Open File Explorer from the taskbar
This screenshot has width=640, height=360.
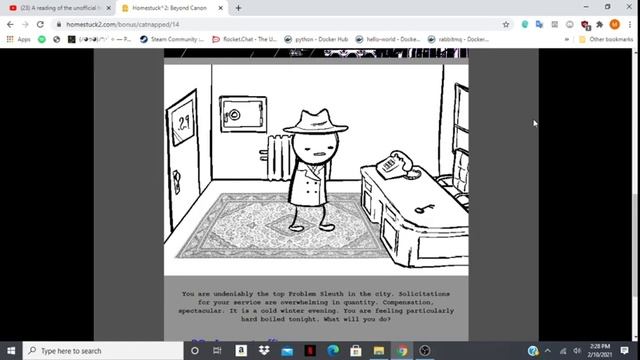379,351
